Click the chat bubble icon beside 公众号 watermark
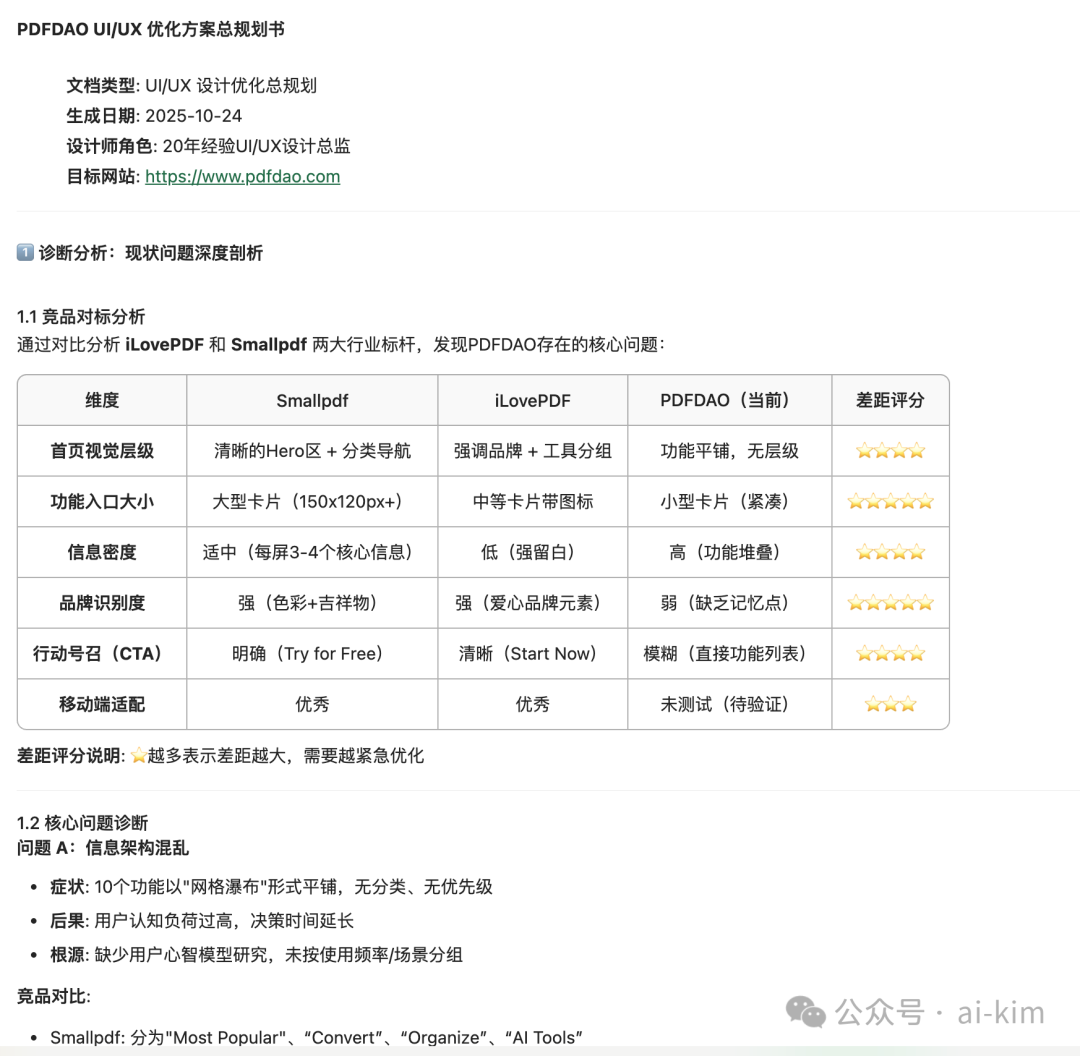The height and width of the screenshot is (1056, 1080). (806, 1013)
